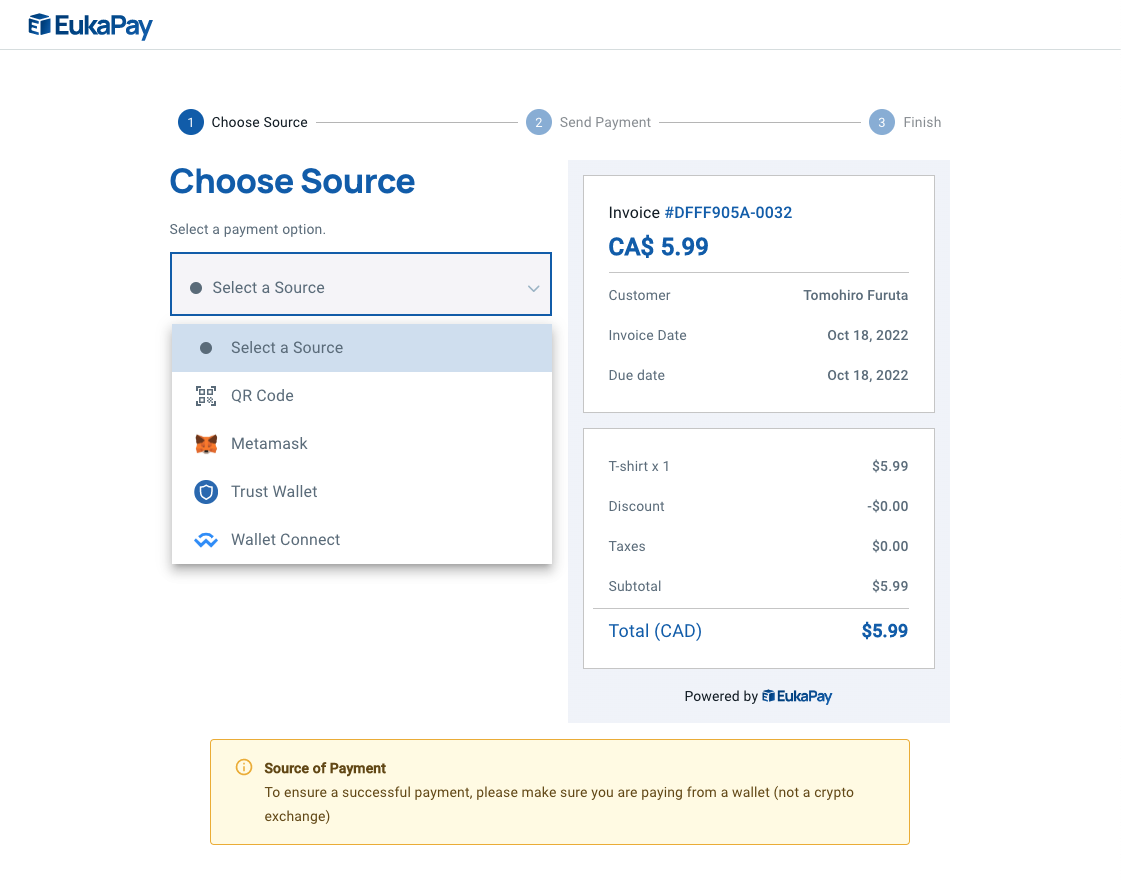
Task: Click the total value $5.99 in bold
Action: (x=884, y=631)
